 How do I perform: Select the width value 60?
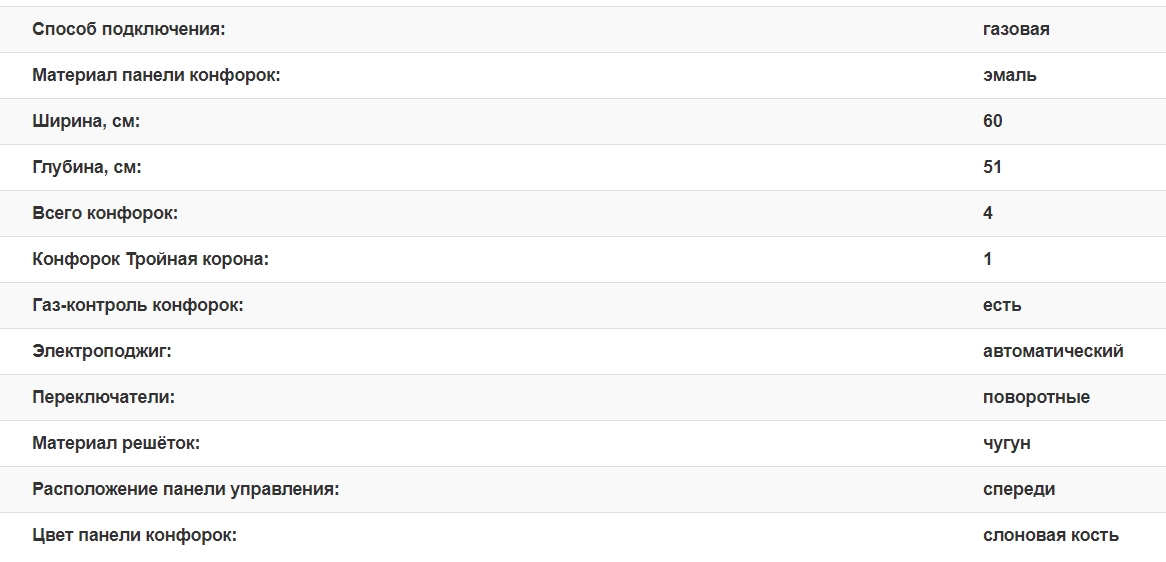point(993,121)
